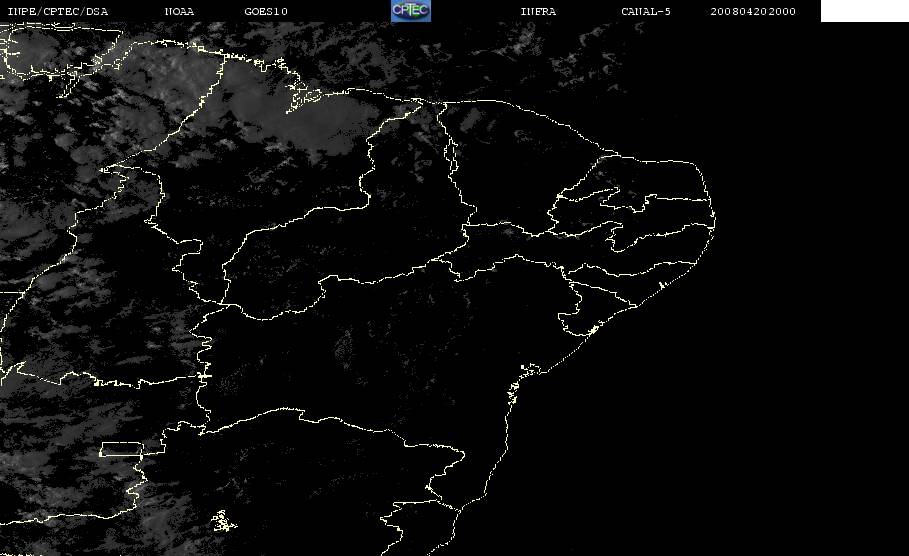Click the CPTEC logo in header
This screenshot has width=909, height=556.
click(x=411, y=11)
